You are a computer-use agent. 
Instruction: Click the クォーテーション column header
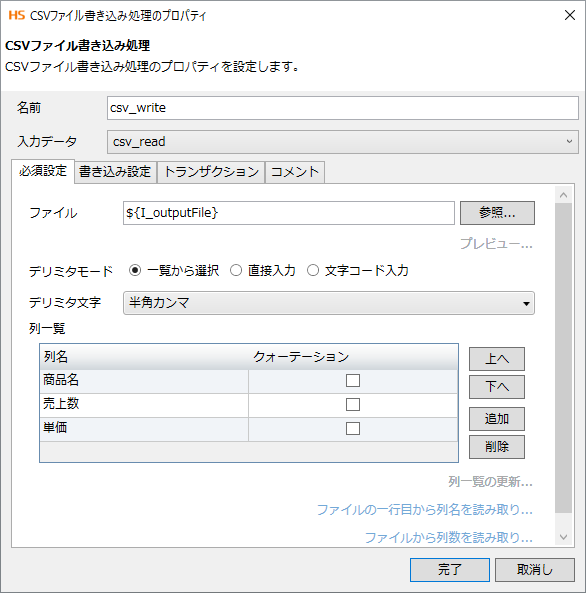pyautogui.click(x=353, y=357)
